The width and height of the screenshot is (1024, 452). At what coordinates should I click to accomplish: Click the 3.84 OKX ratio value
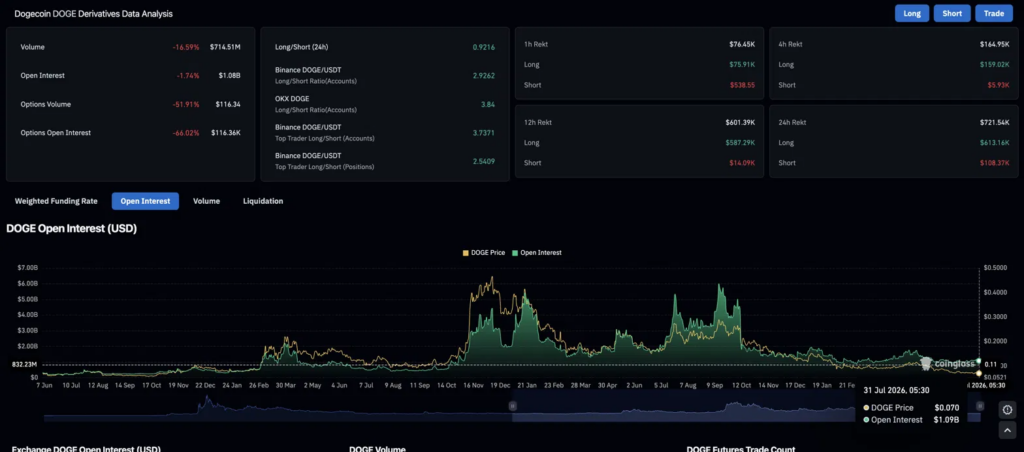(488, 104)
